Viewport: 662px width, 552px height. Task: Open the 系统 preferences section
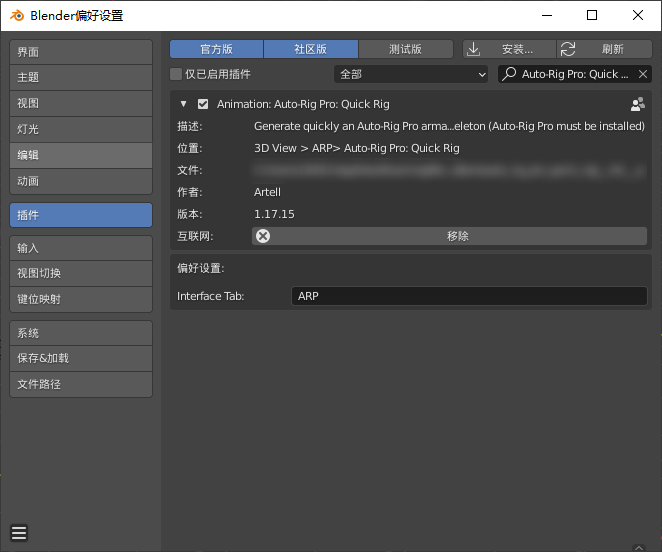tap(81, 333)
